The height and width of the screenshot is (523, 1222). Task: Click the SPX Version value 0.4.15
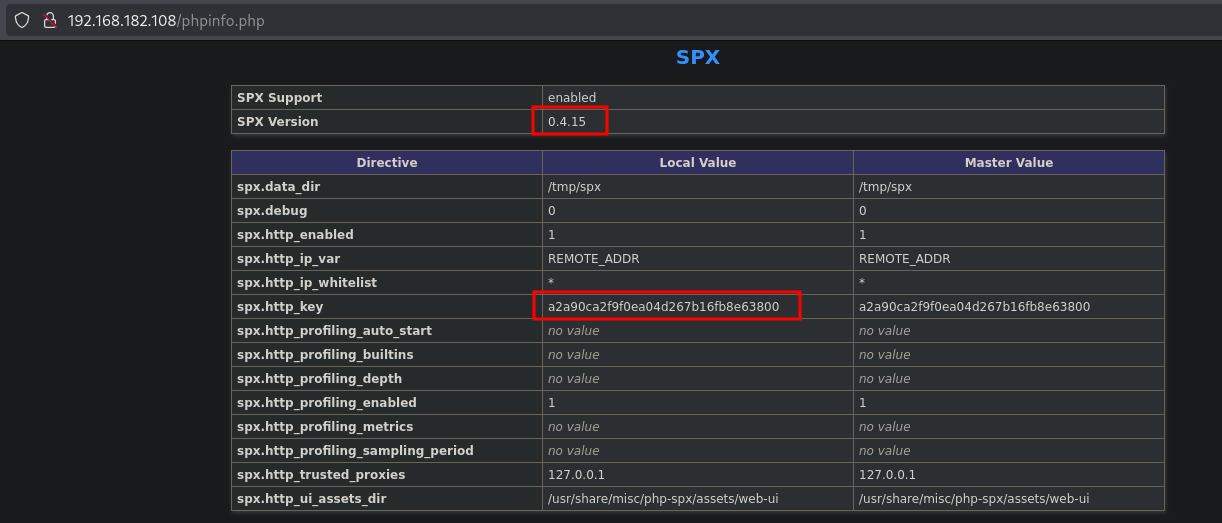[567, 122]
